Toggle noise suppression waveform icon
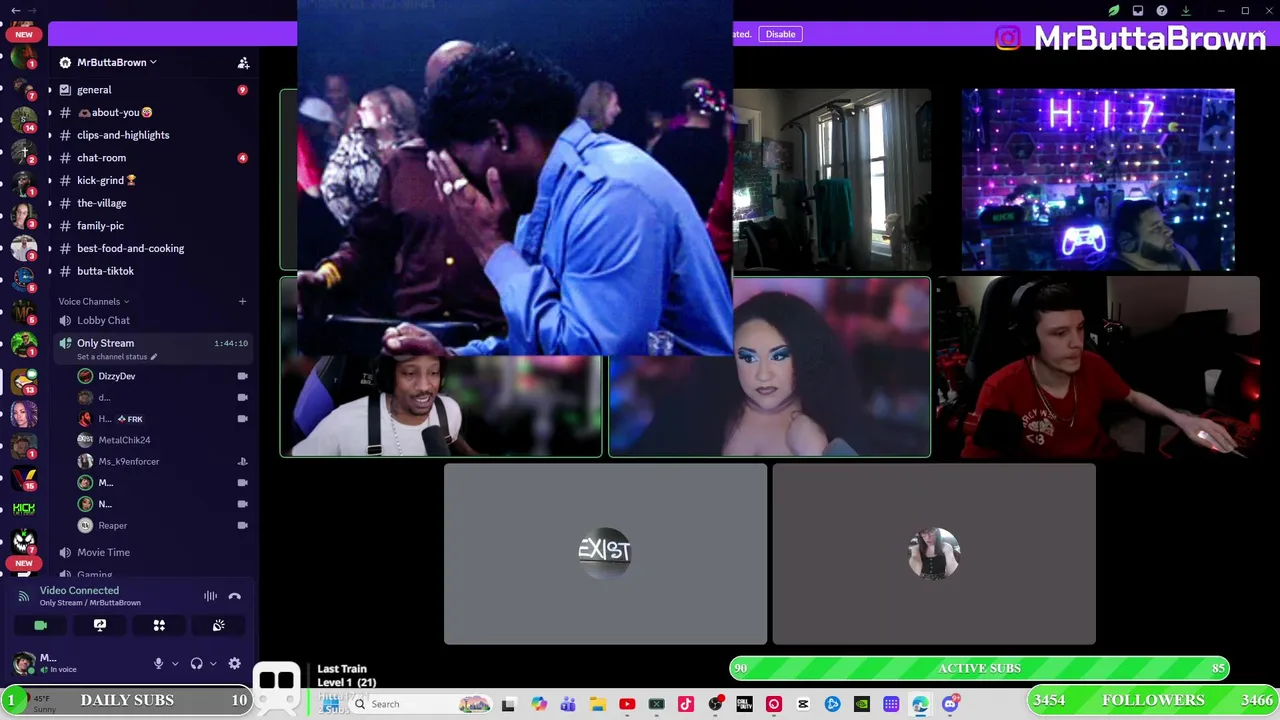This screenshot has width=1280, height=720. click(210, 596)
